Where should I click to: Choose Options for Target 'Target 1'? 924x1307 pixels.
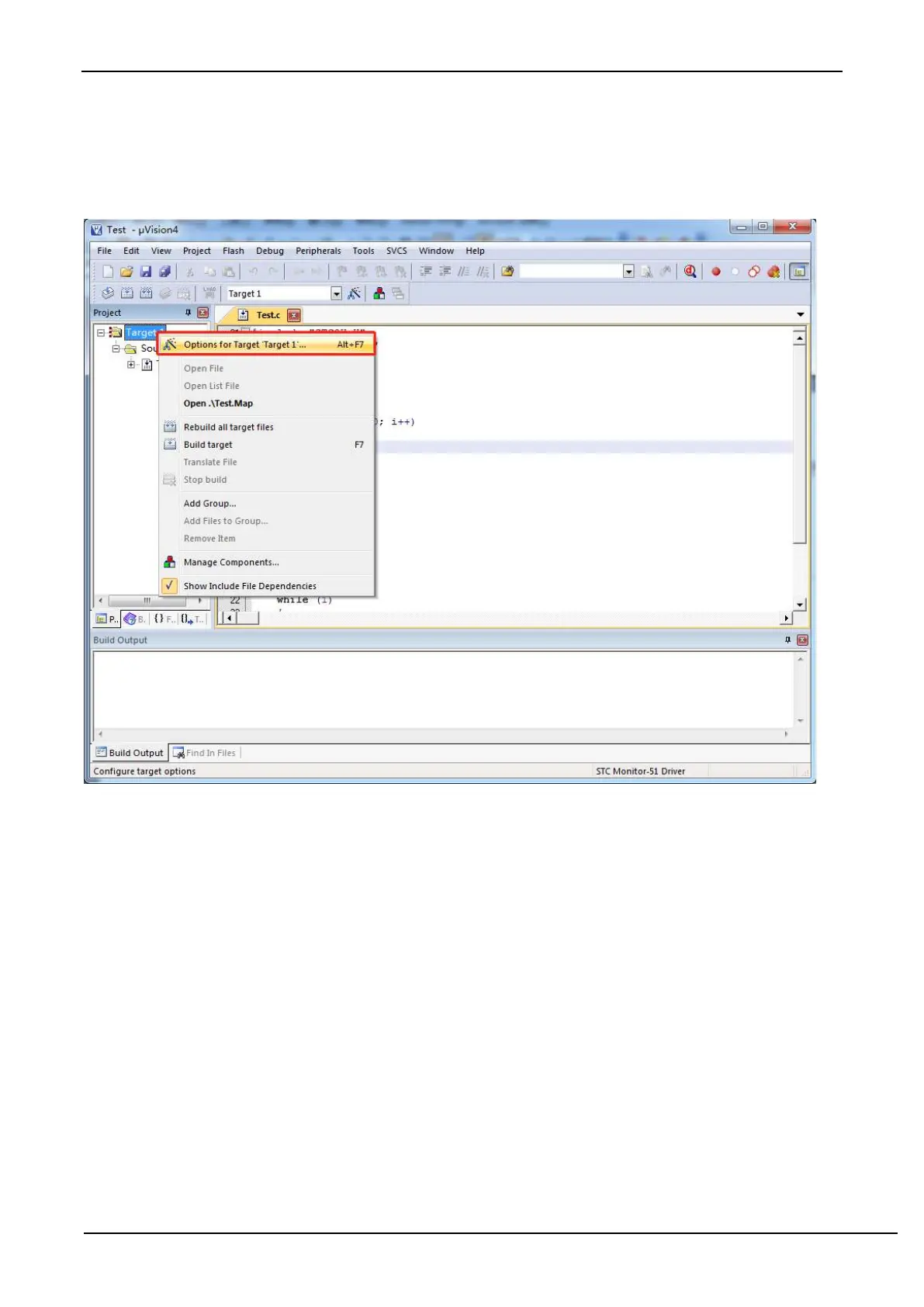pos(266,345)
